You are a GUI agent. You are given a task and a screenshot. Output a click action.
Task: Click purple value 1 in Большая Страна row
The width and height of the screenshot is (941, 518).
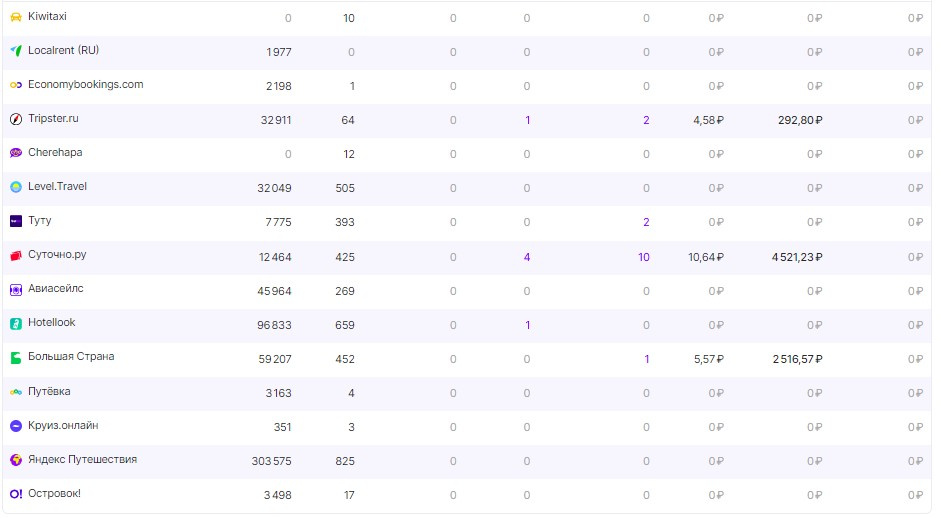[x=646, y=359]
